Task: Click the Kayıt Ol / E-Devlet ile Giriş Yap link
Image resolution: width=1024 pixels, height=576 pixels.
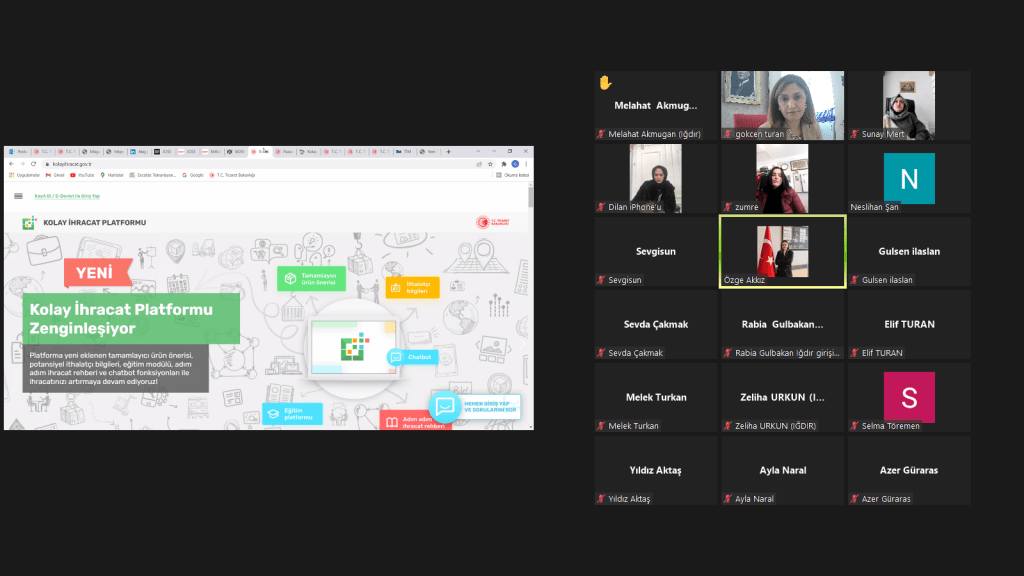Action: point(68,196)
